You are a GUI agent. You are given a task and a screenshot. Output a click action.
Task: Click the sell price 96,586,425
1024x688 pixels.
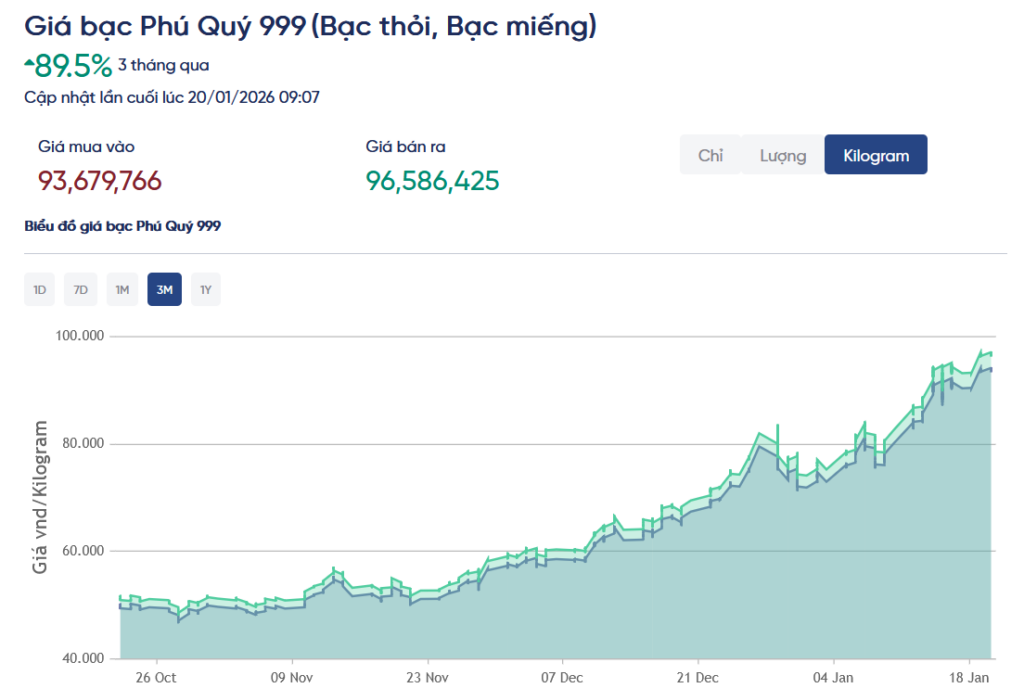click(x=432, y=181)
